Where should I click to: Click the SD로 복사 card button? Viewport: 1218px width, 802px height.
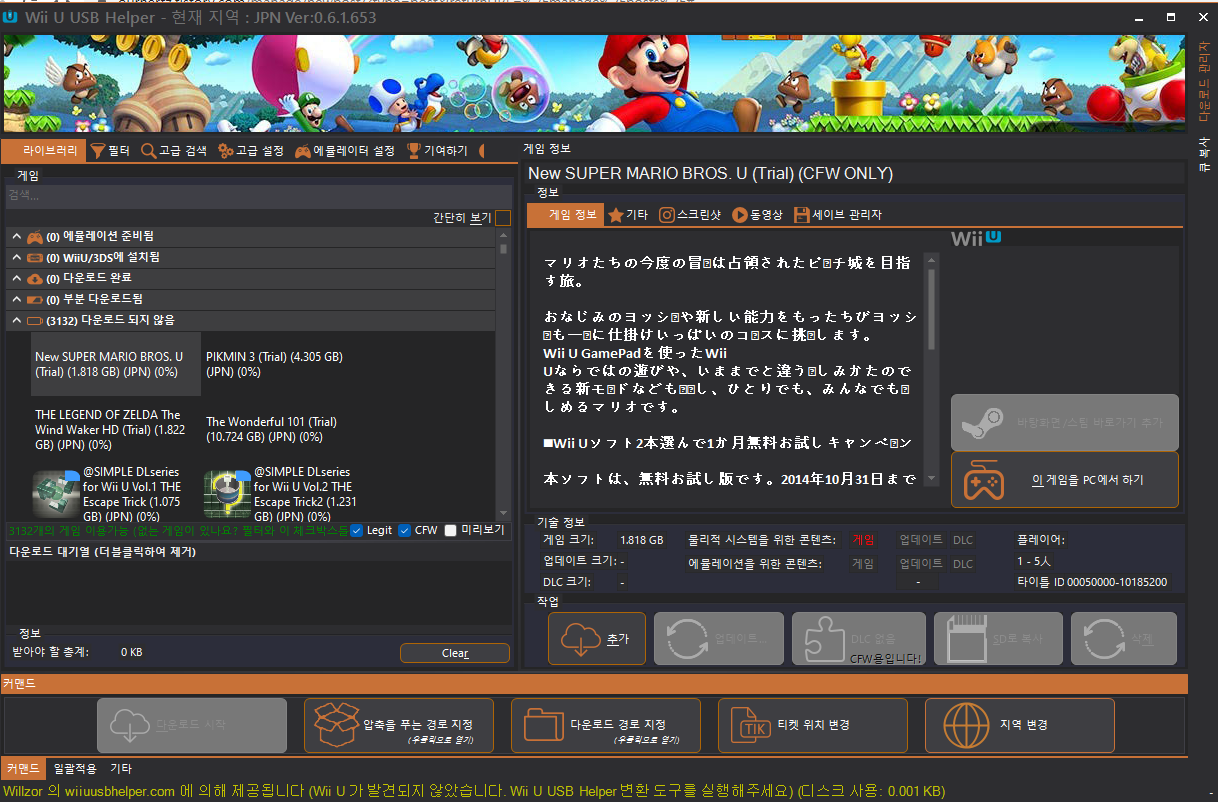[997, 639]
